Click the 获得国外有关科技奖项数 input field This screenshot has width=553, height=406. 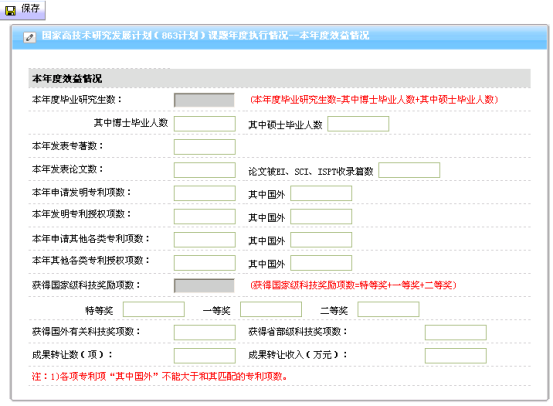[205, 333]
